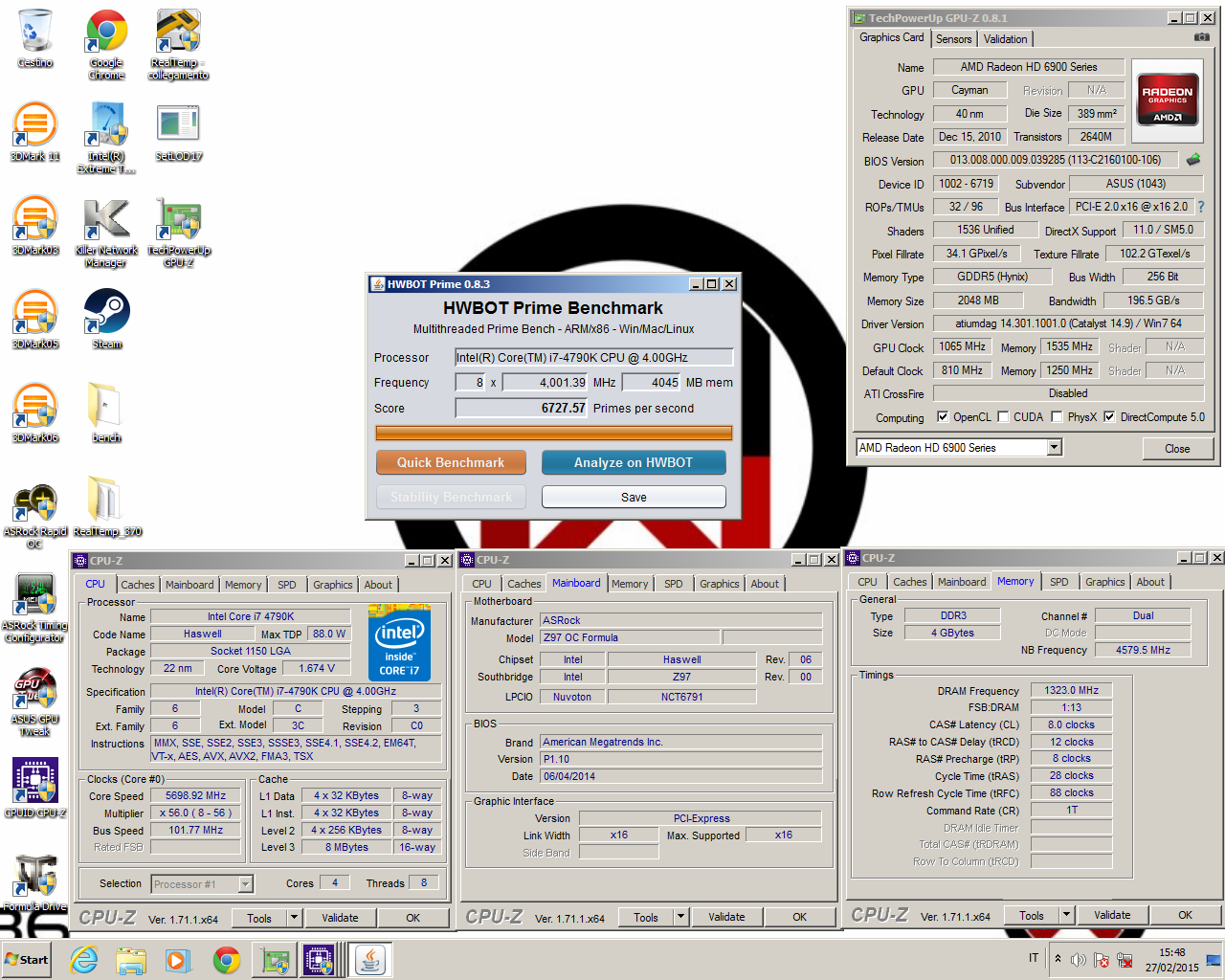Open Steam desktop shortcut
Image resolution: width=1225 pixels, height=980 pixels.
click(x=106, y=320)
